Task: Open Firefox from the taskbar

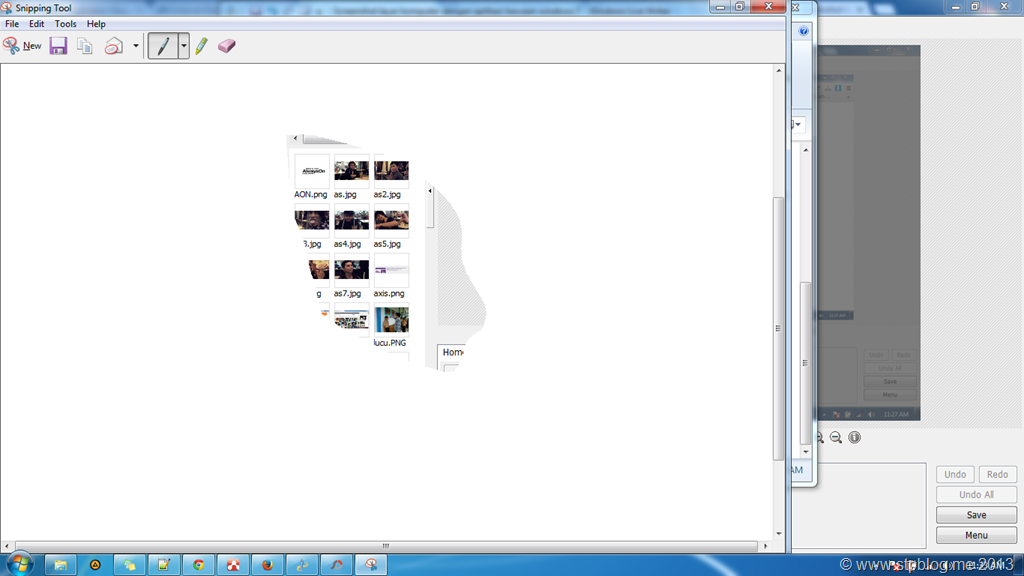Action: 268,565
